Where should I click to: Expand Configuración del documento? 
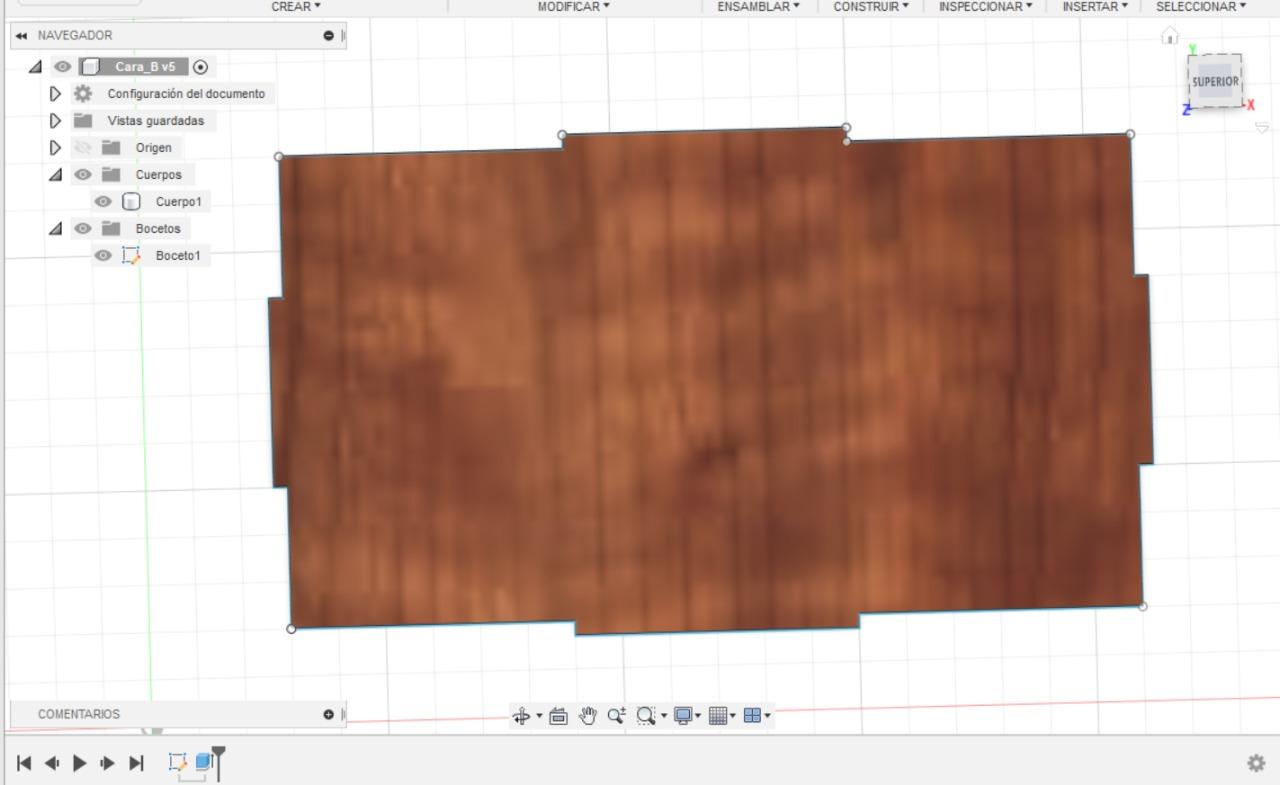click(x=56, y=94)
